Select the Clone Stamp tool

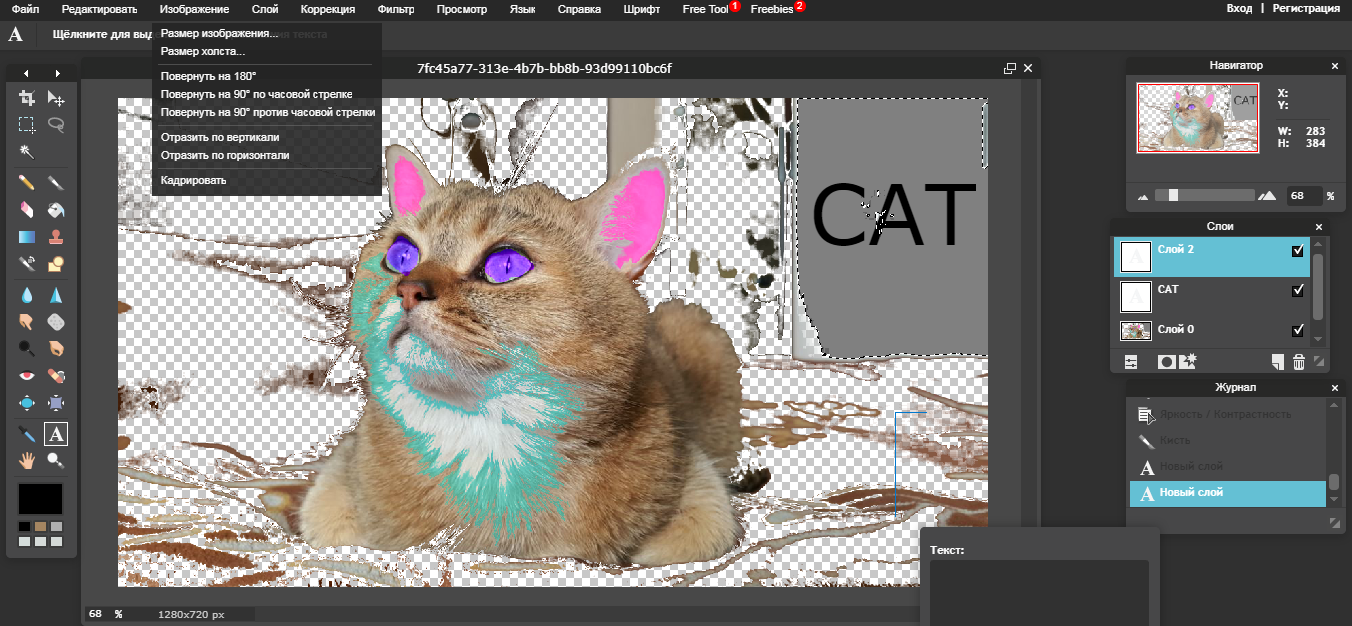click(57, 236)
